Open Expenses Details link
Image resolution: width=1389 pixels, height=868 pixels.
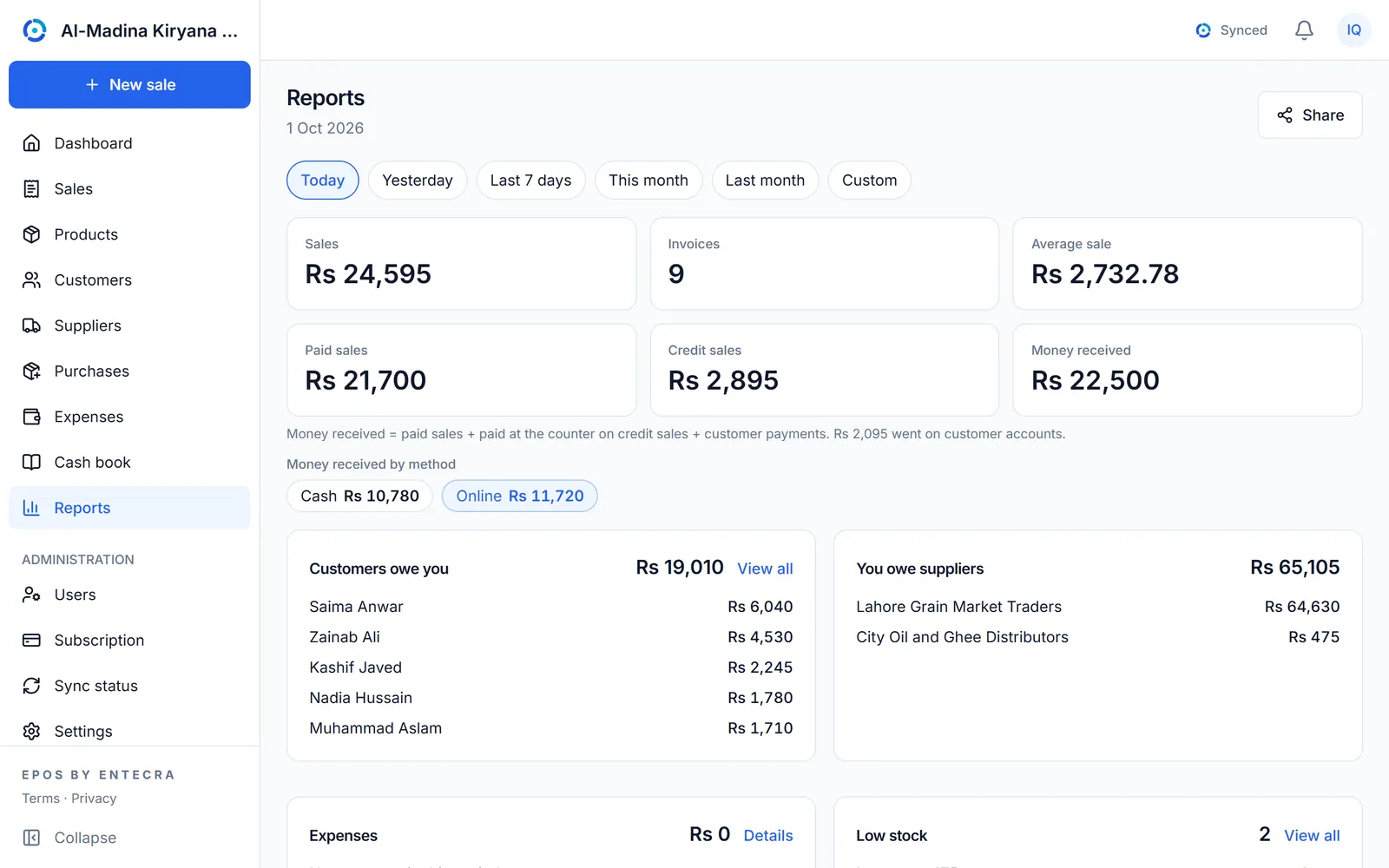coord(768,835)
